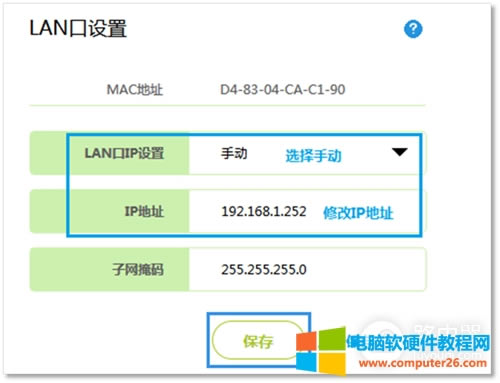
Task: Click the LAN口IP设置 green label
Action: (x=124, y=153)
